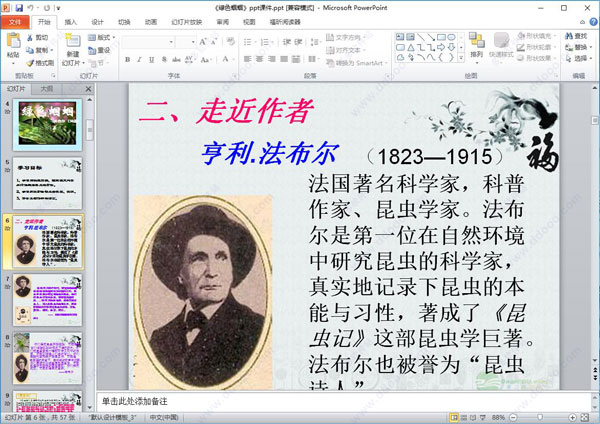Click the Increase Font Size icon

[x=203, y=42]
